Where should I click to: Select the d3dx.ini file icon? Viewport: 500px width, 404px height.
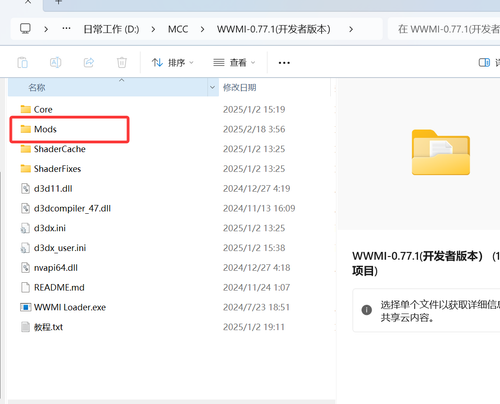click(x=26, y=228)
